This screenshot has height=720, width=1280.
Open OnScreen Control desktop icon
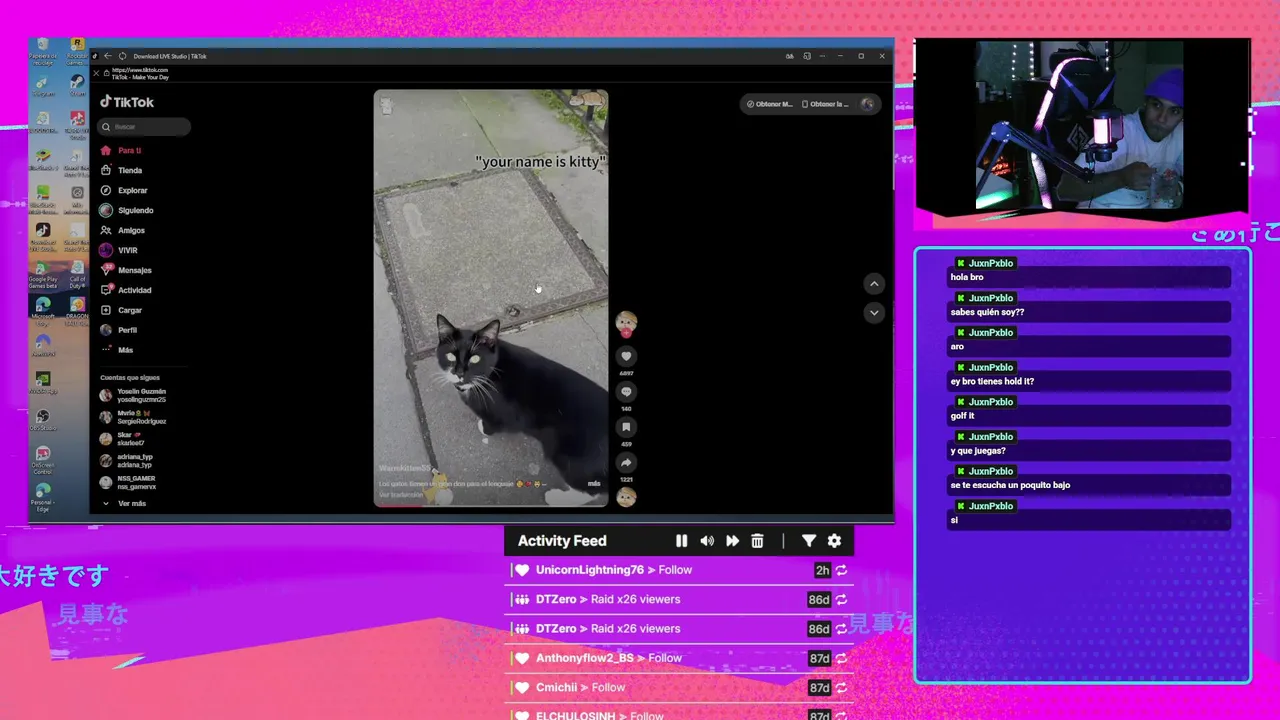click(42, 460)
